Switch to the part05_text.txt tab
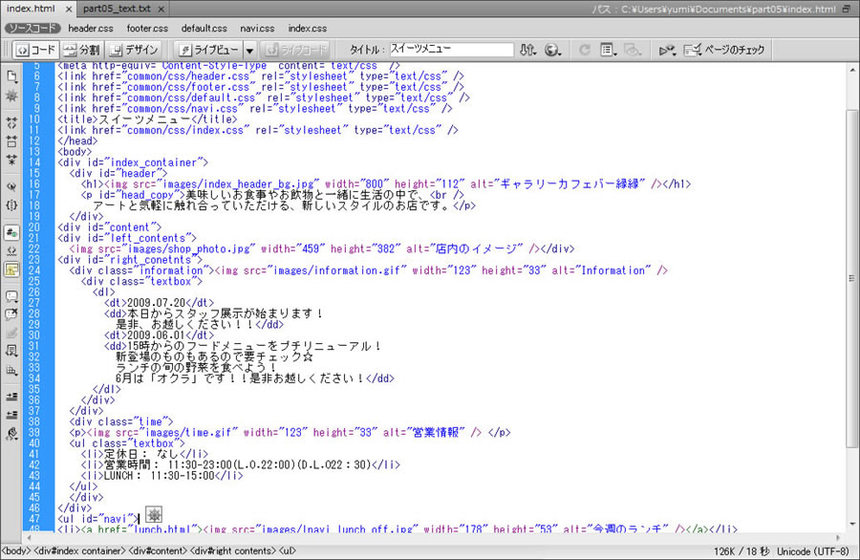The height and width of the screenshot is (560, 860). [x=116, y=9]
